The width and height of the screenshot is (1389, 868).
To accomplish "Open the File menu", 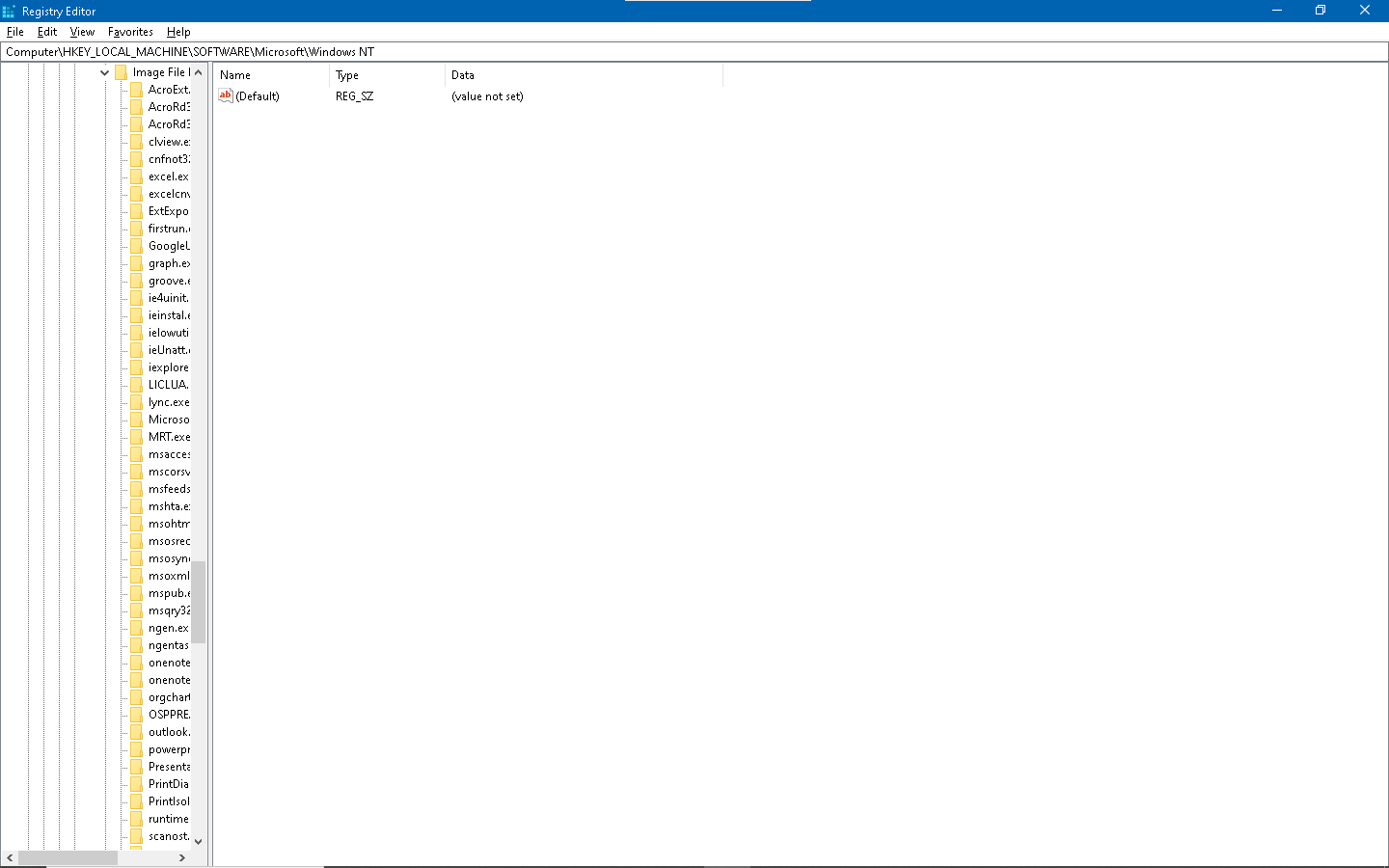I will tap(14, 32).
